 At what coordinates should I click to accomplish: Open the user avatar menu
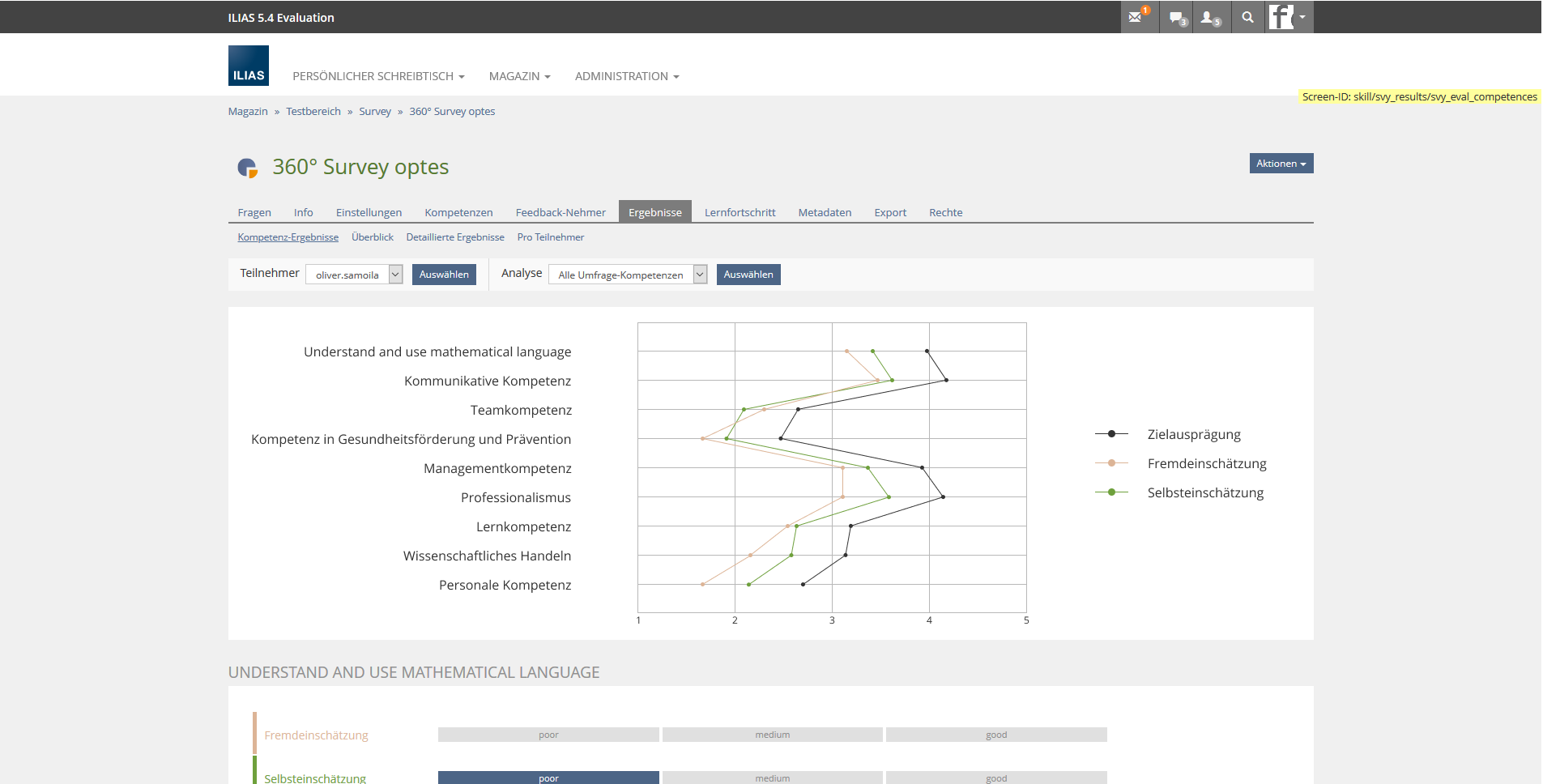tap(1288, 17)
